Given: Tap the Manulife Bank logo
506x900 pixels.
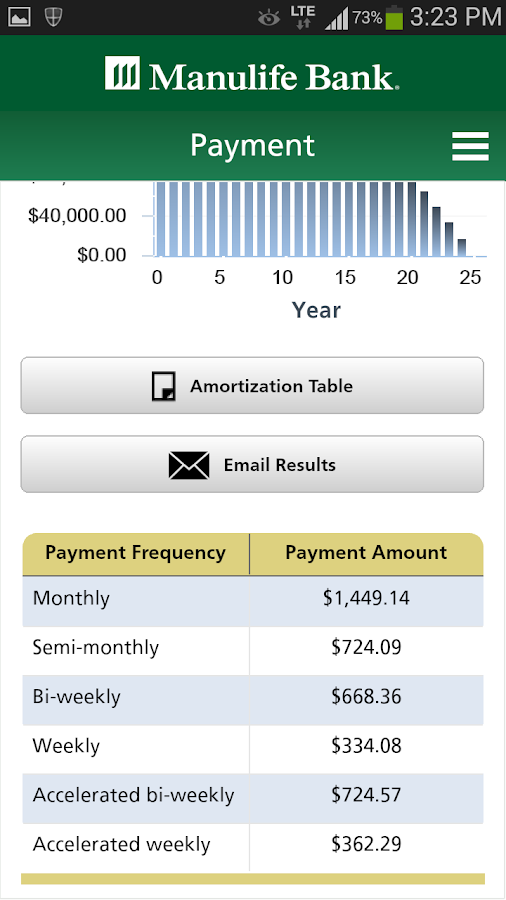Looking at the screenshot, I should coord(252,74).
